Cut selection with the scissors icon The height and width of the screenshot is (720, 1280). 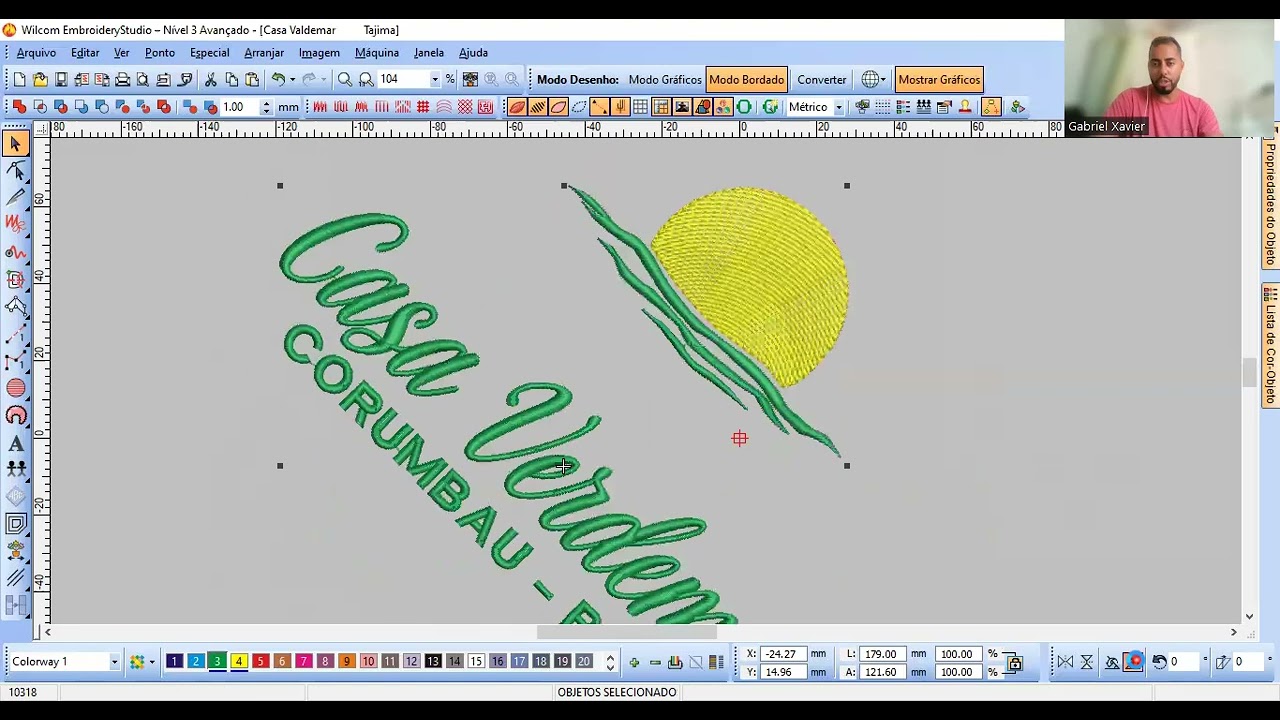click(211, 79)
